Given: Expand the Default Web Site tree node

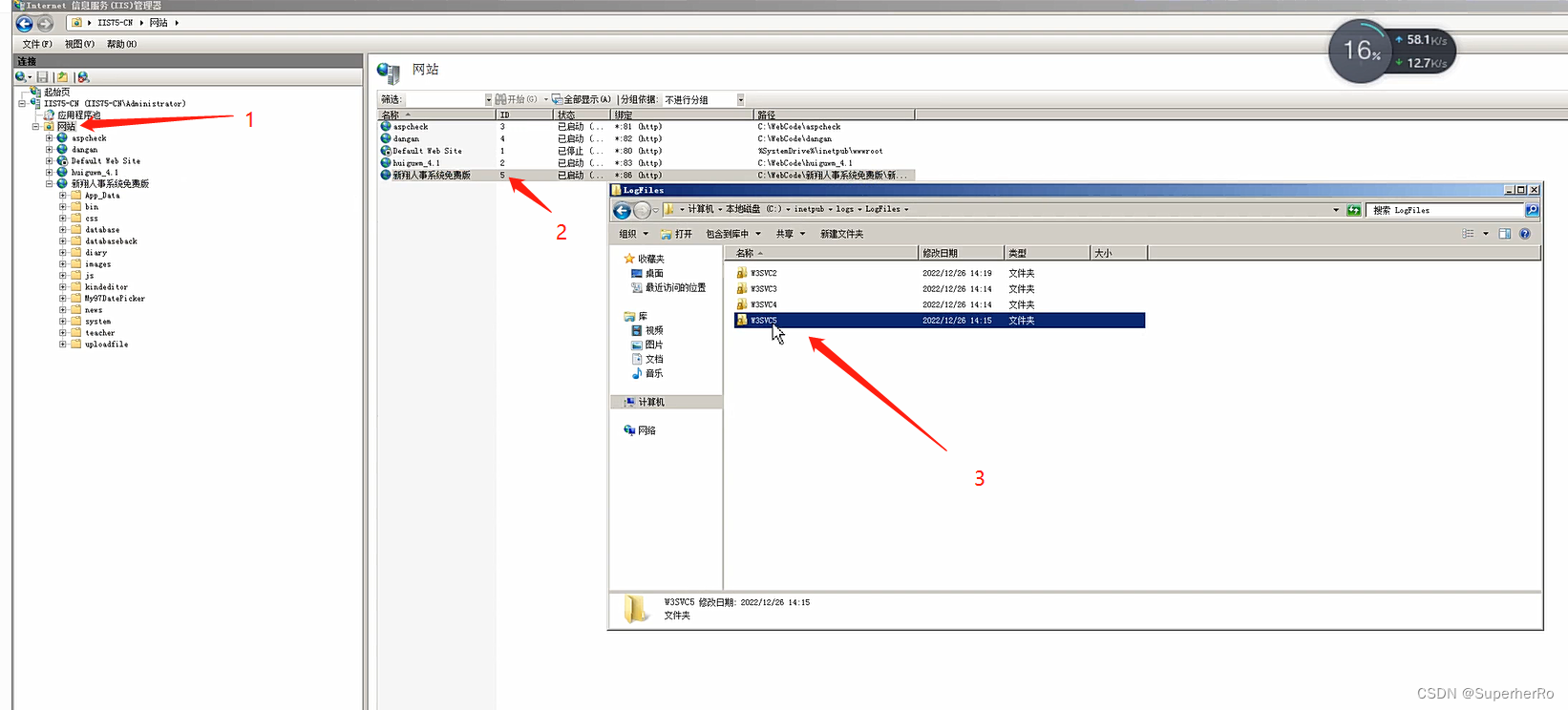Looking at the screenshot, I should pos(50,161).
